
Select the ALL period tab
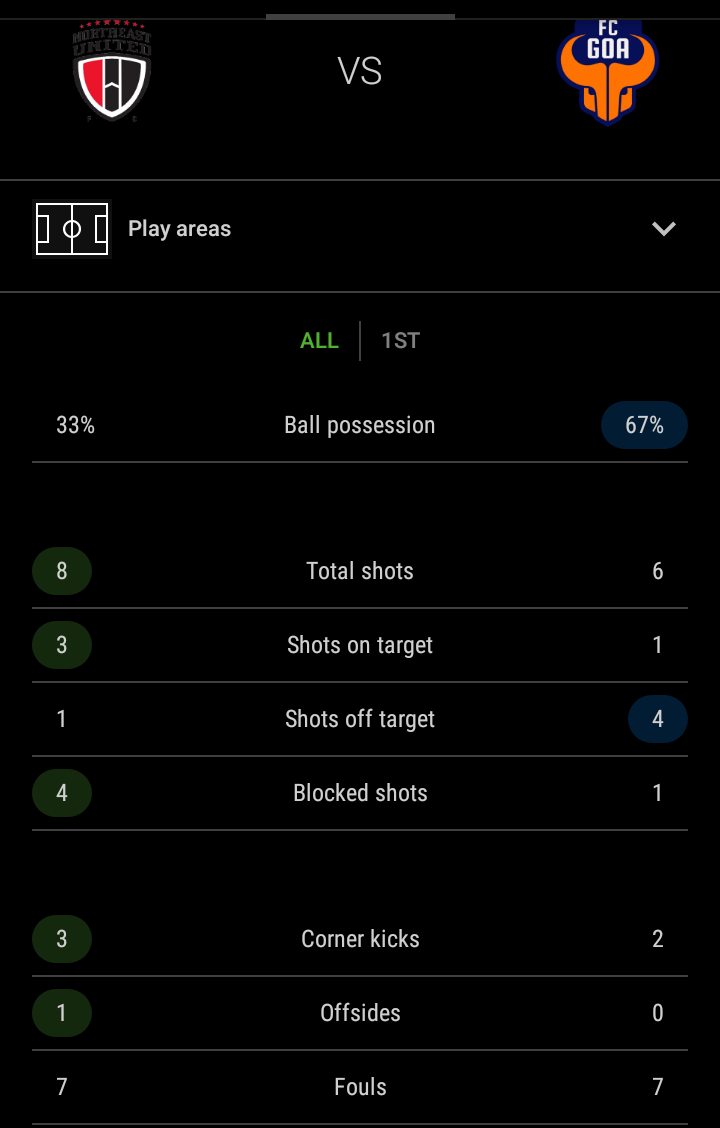coord(319,341)
